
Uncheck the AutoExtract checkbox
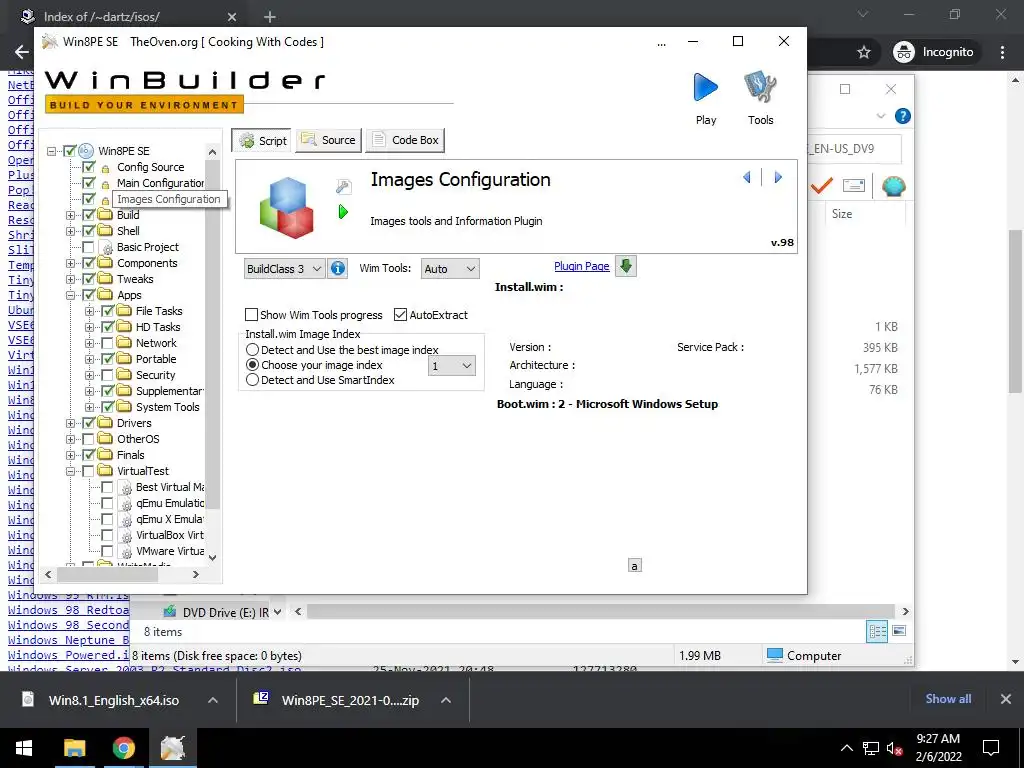pyautogui.click(x=400, y=315)
